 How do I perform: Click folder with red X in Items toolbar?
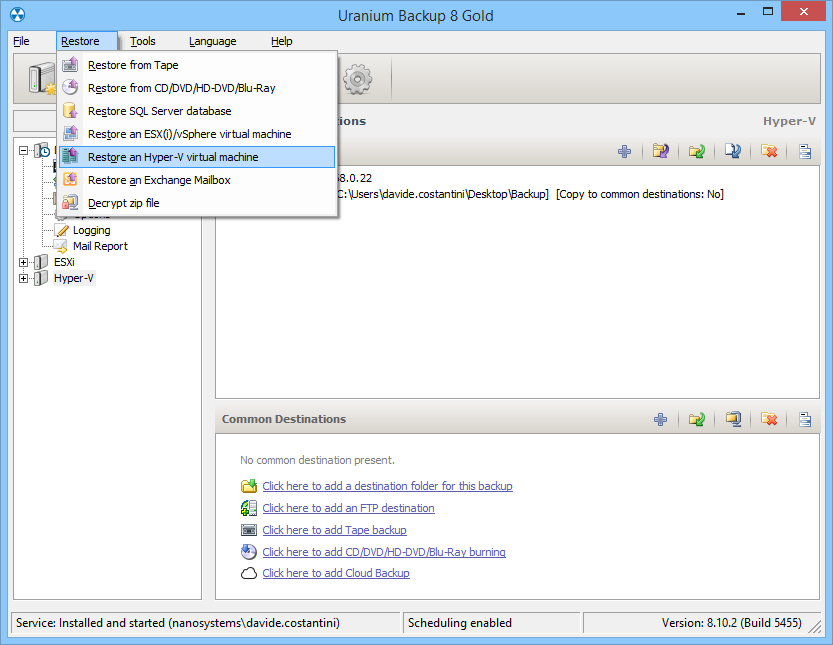pos(769,151)
